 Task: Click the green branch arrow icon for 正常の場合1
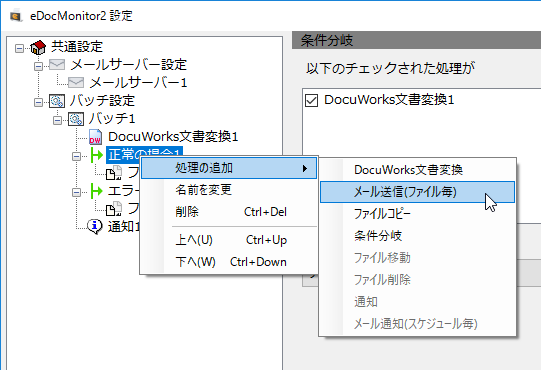pos(96,155)
